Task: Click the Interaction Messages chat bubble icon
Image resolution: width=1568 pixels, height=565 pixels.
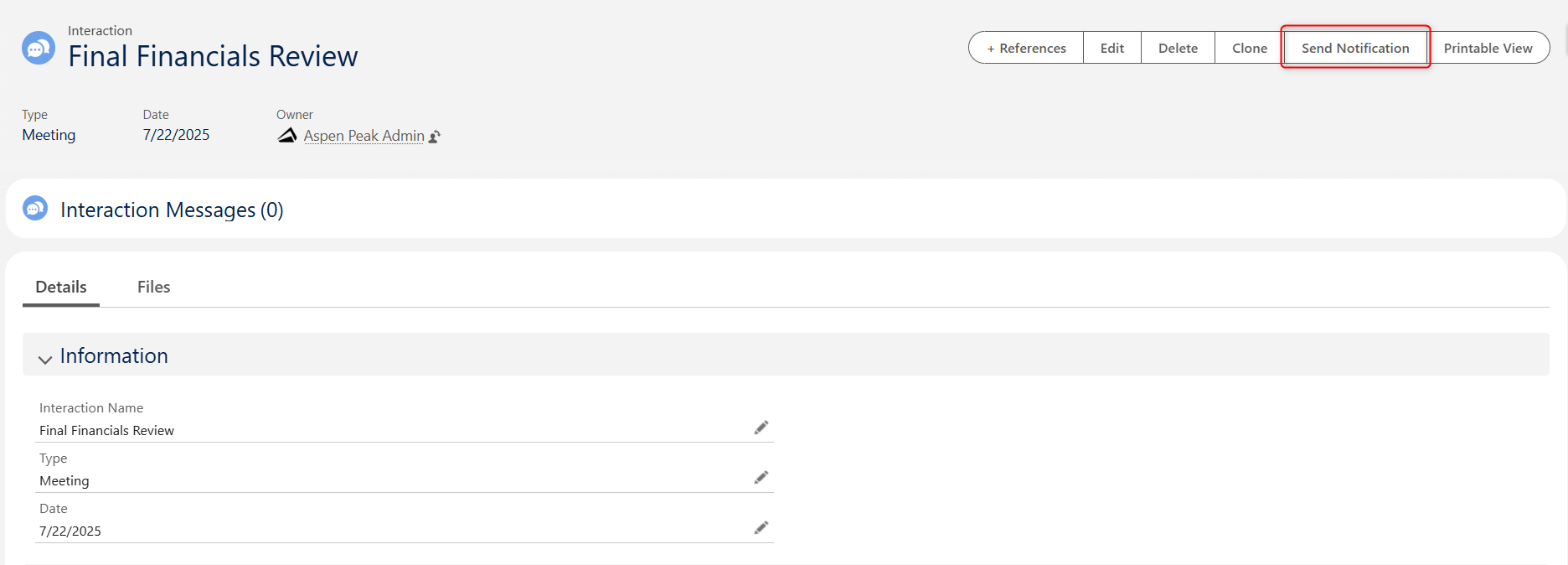Action: 35,208
